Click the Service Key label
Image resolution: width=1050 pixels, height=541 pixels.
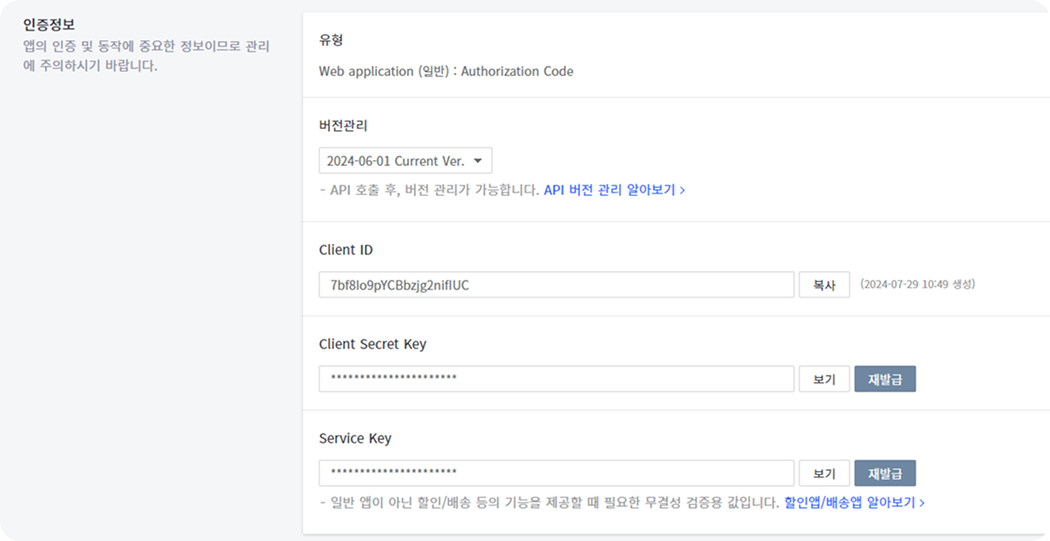(x=355, y=438)
